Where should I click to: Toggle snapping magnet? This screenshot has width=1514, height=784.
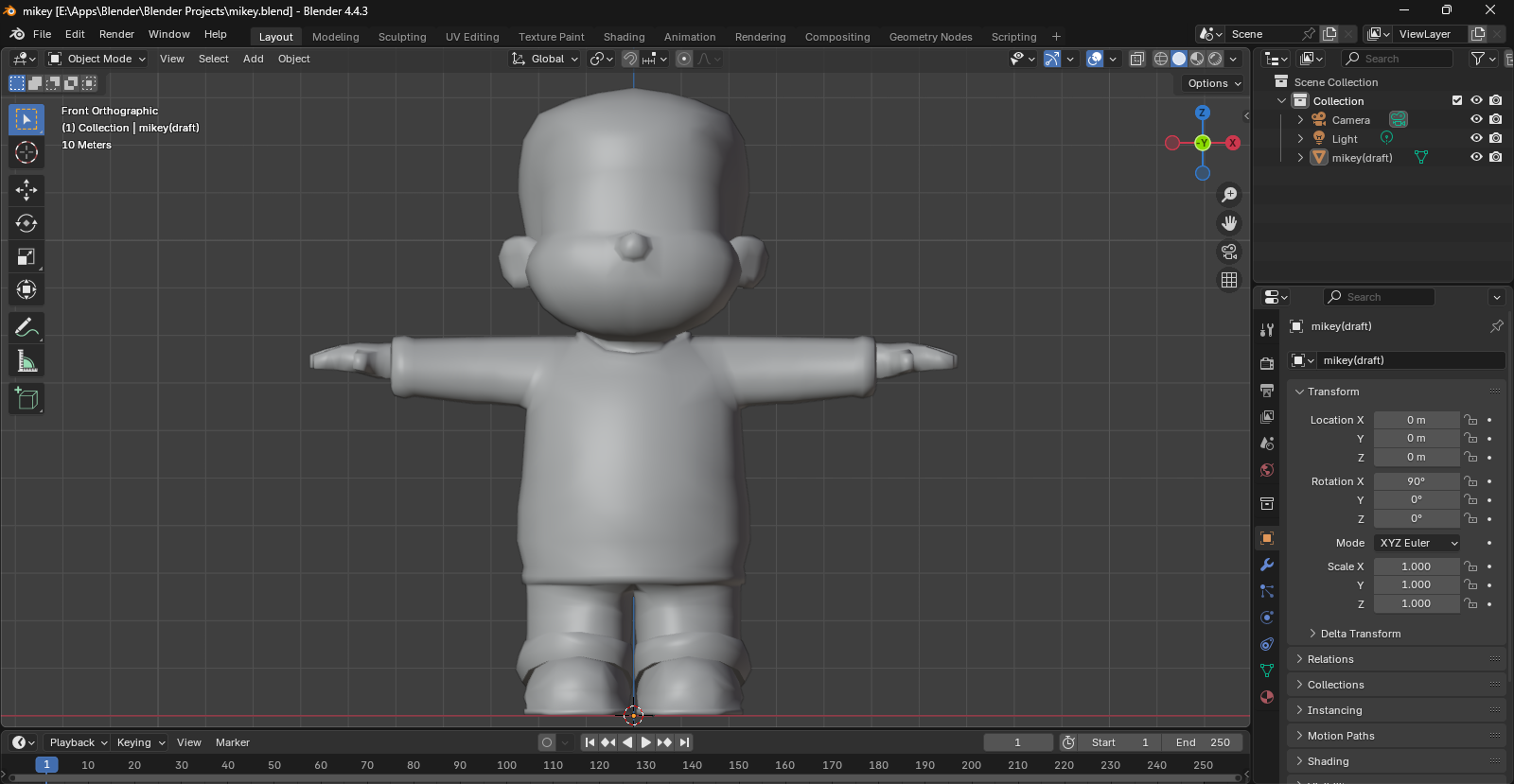pos(629,59)
